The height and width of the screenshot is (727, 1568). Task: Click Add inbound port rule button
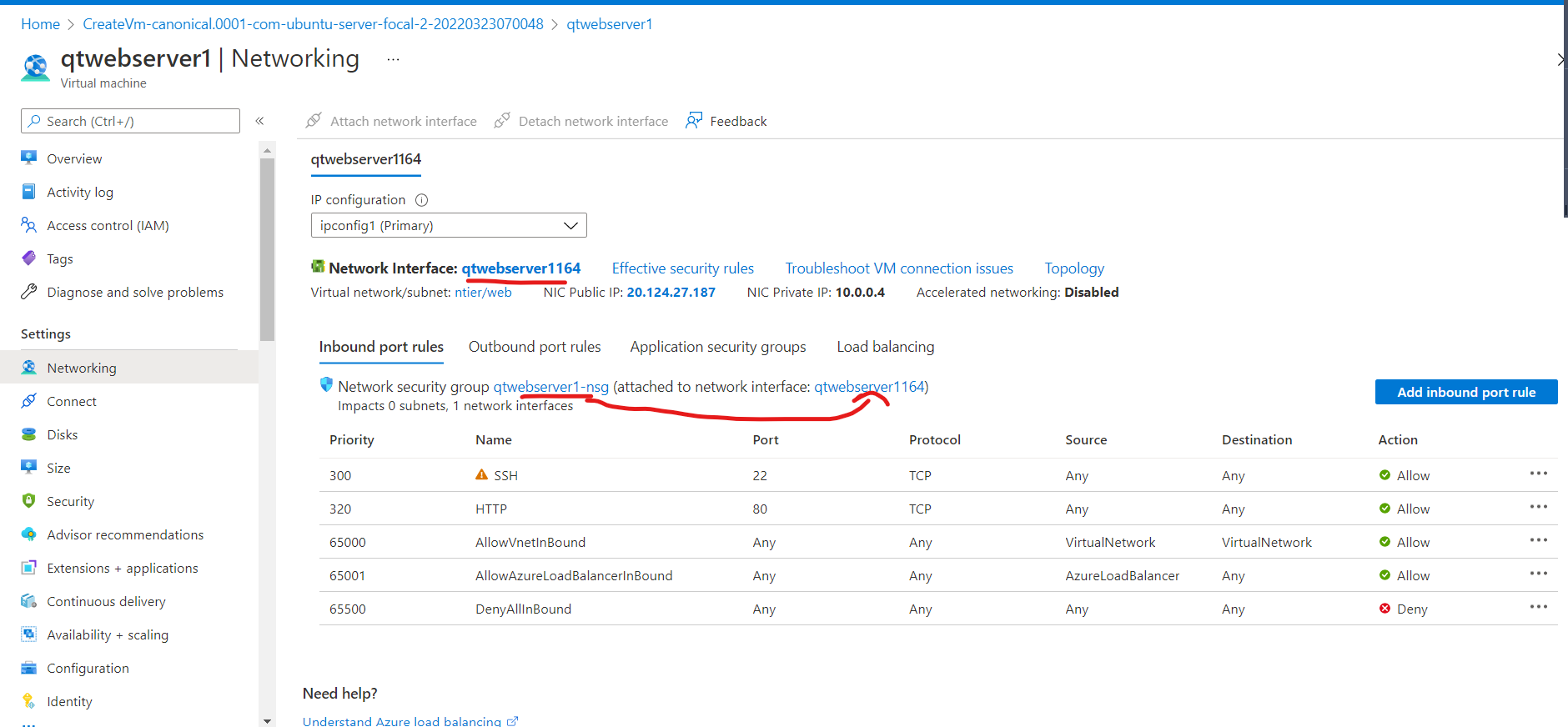[1465, 392]
